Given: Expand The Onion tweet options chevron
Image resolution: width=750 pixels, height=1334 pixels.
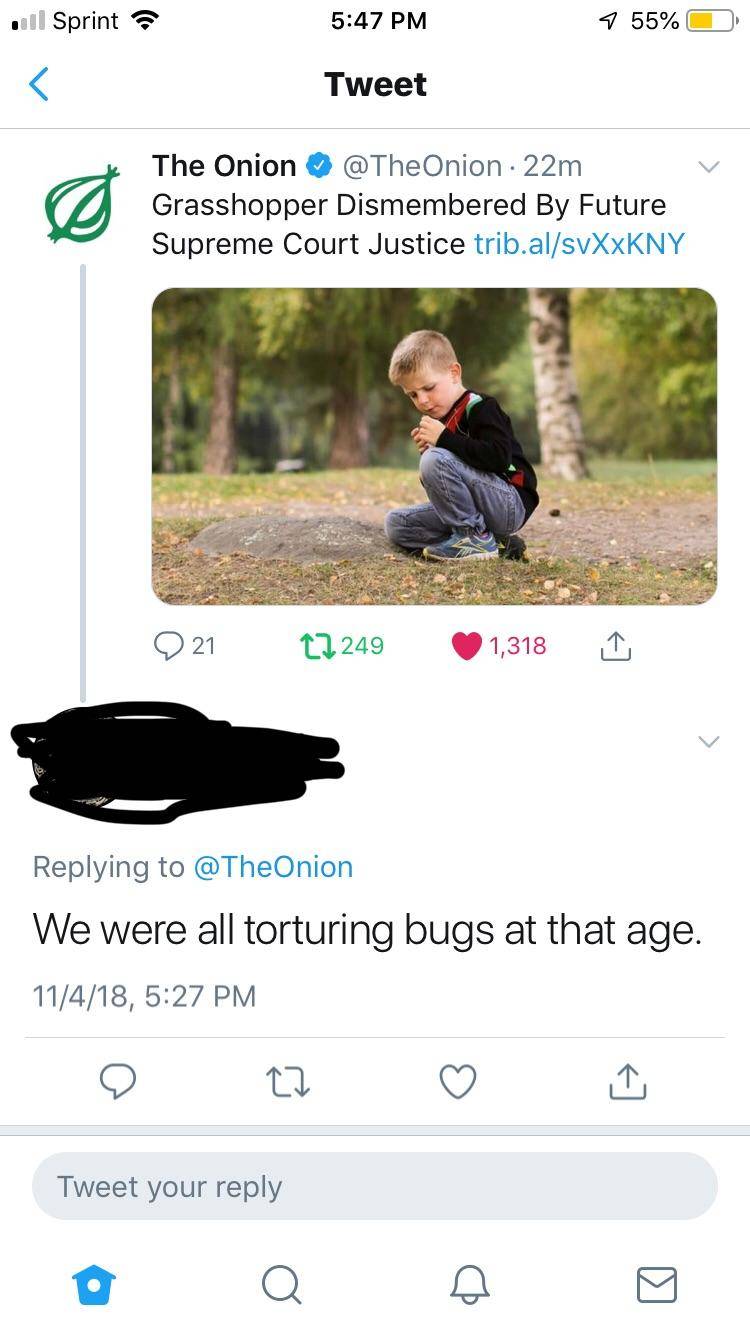Looking at the screenshot, I should coord(707,166).
